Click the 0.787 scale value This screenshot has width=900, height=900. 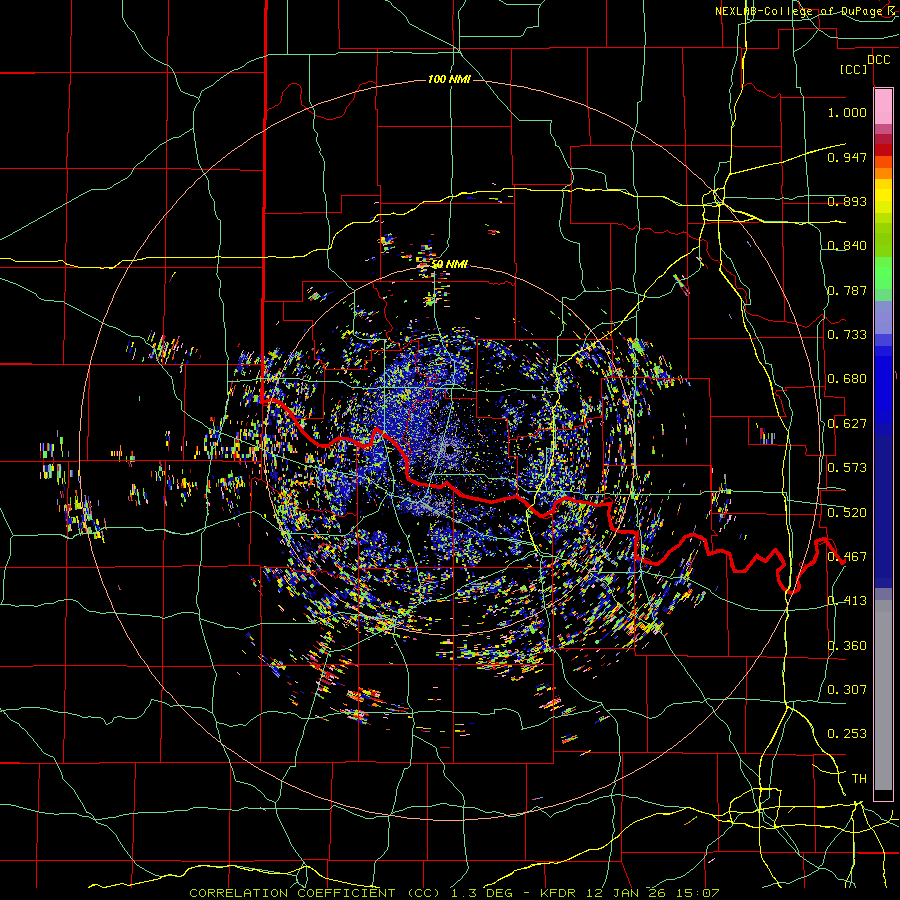(x=847, y=290)
